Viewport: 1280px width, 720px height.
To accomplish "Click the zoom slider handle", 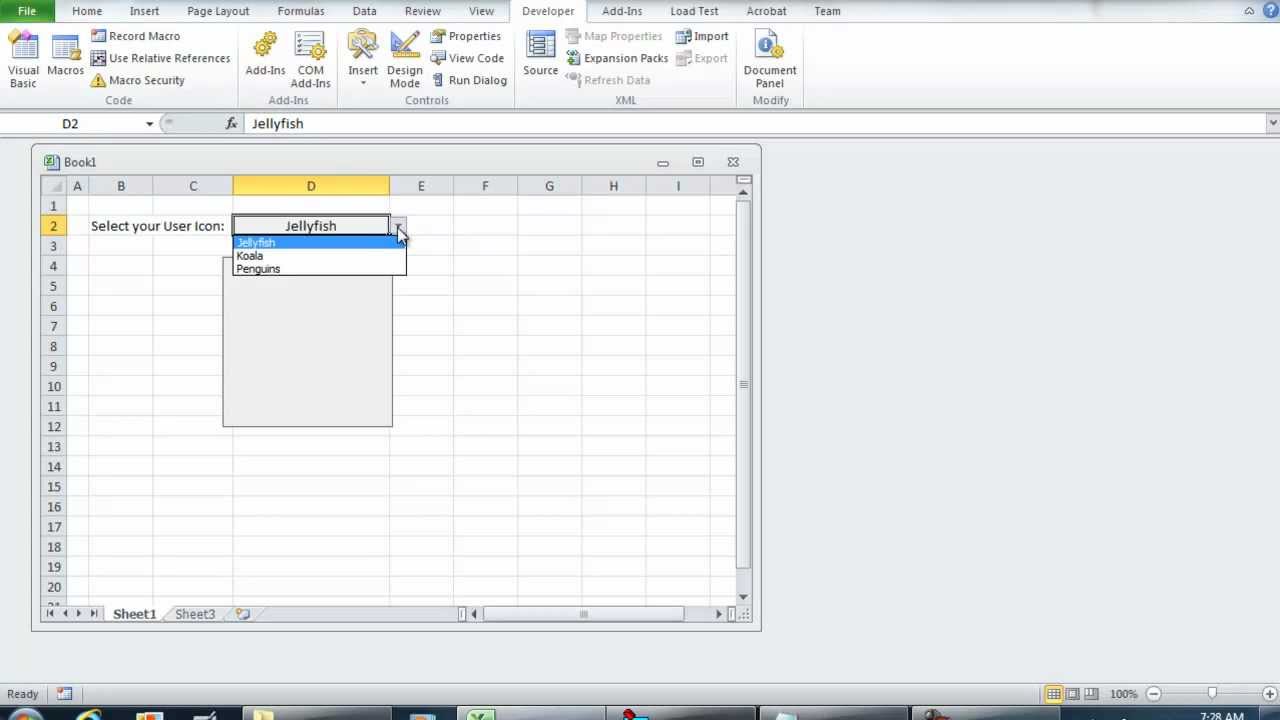I will 1212,694.
